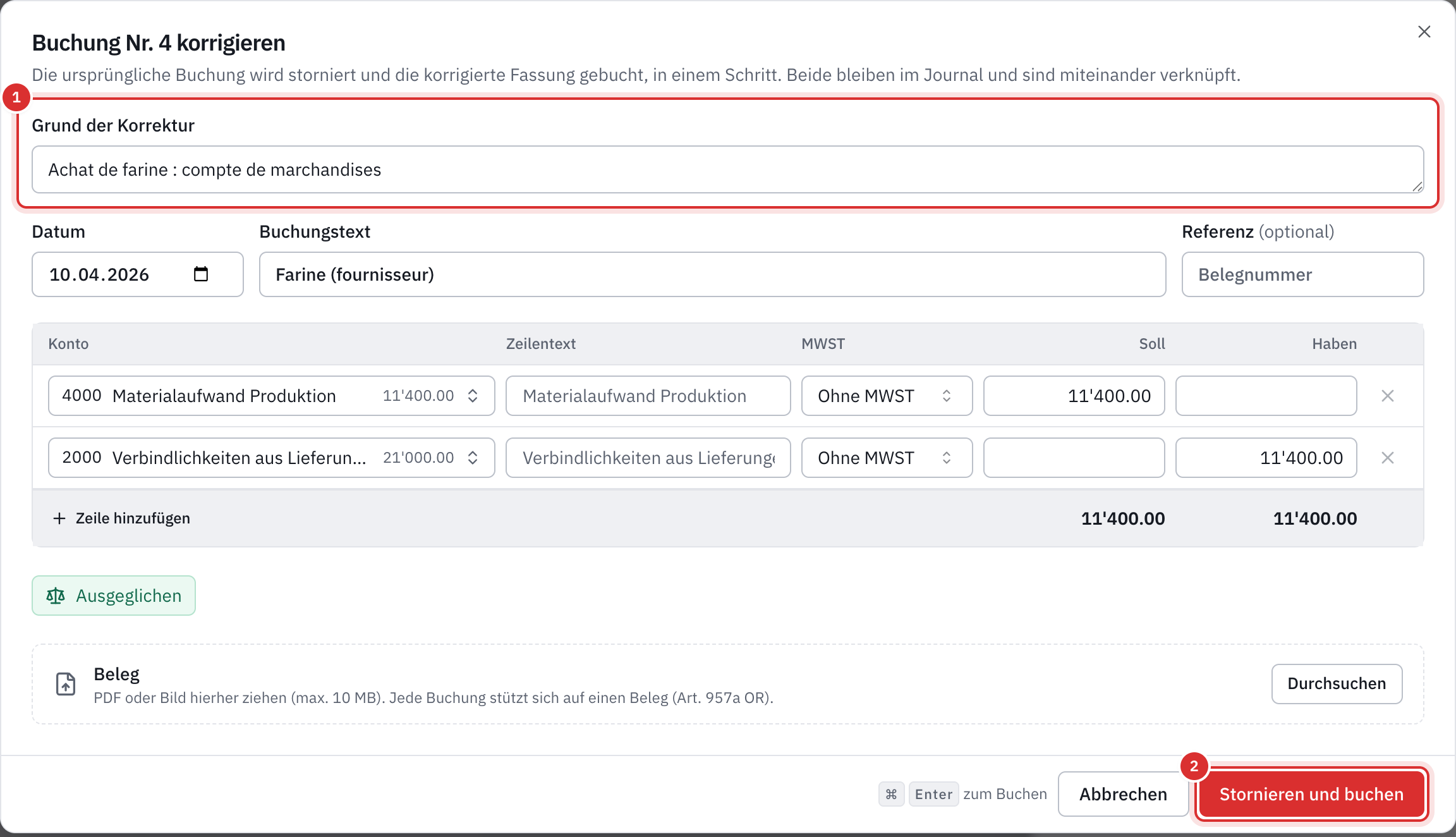Viewport: 1456px width, 837px height.
Task: Open account selector 2000 Verbindlichkeiten
Action: coord(271,458)
